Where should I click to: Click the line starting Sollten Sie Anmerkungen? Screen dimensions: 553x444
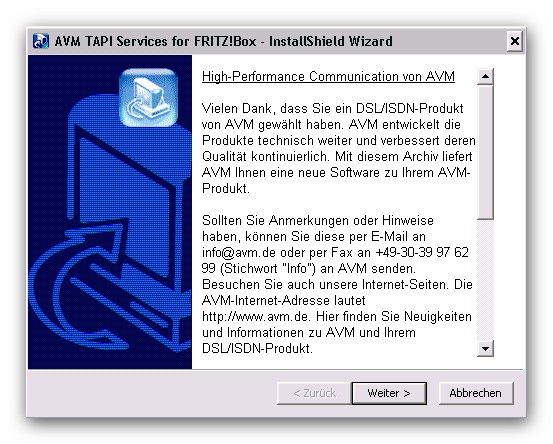point(318,220)
